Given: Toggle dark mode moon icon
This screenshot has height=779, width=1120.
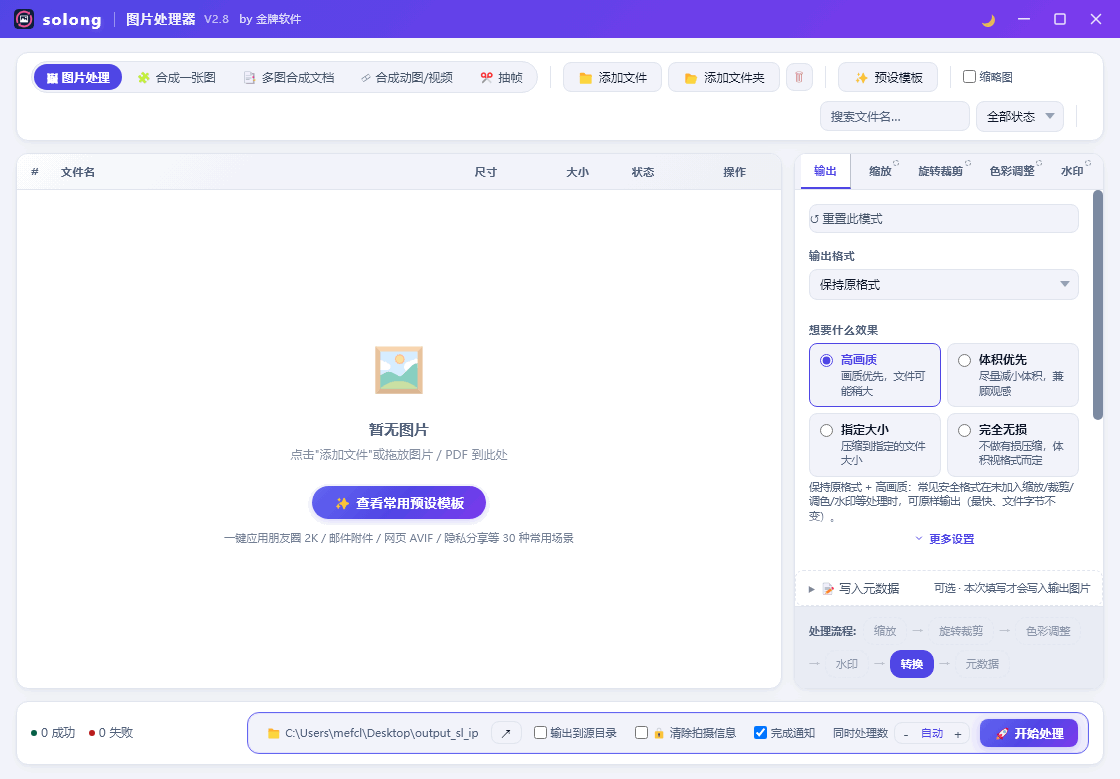Looking at the screenshot, I should click(989, 20).
